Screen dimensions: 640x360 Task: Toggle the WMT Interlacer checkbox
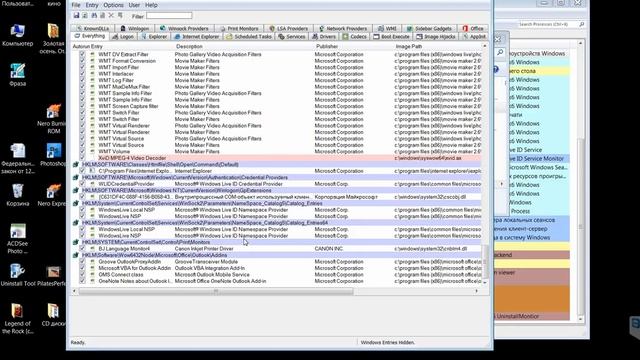(x=82, y=74)
